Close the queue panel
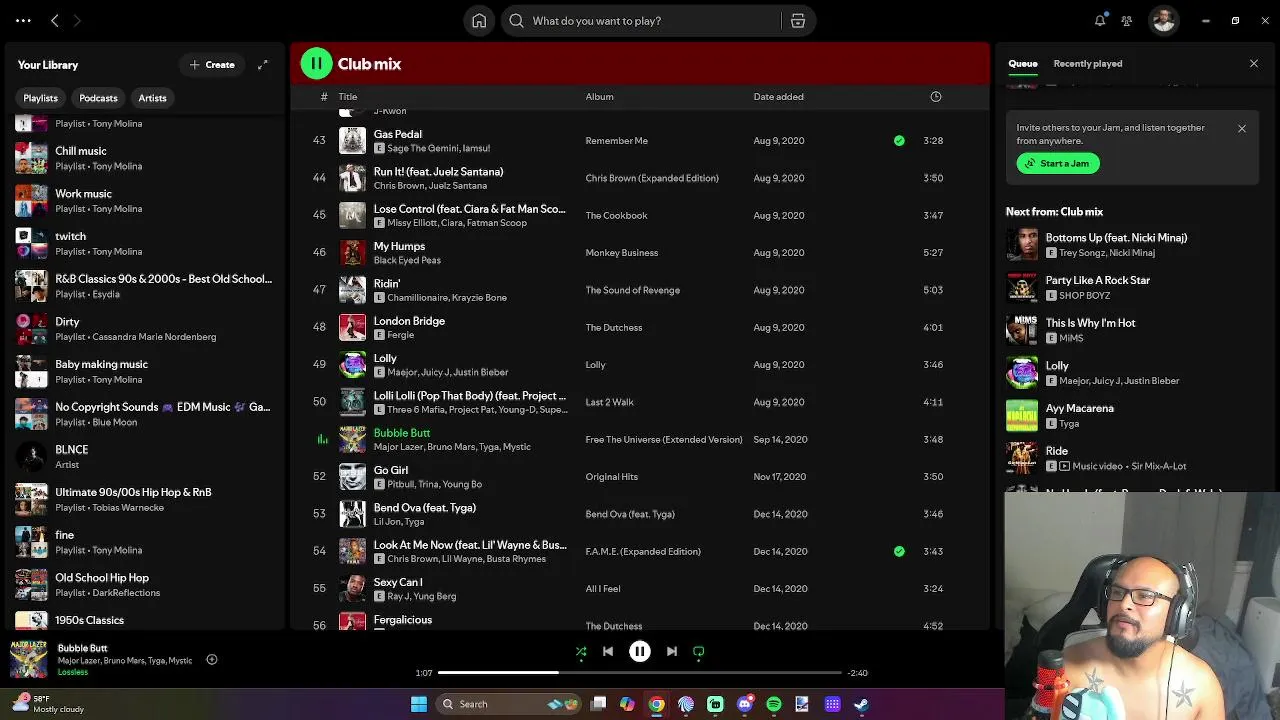 (x=1254, y=63)
